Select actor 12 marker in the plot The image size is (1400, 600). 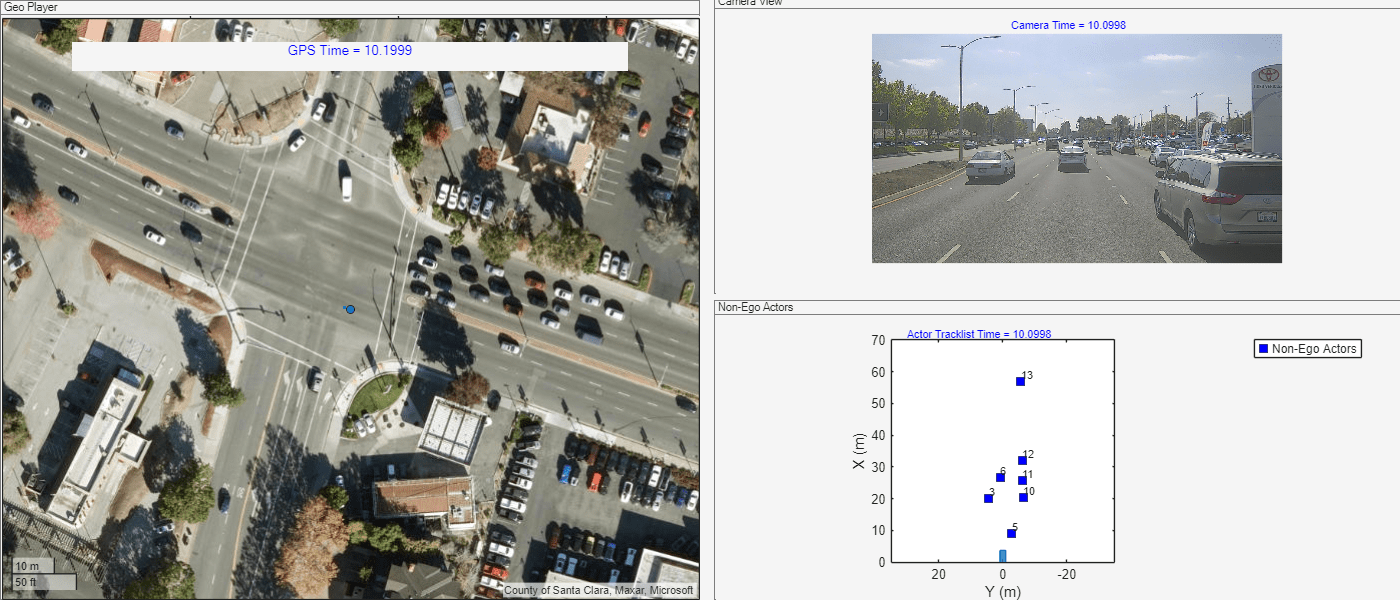(1022, 460)
